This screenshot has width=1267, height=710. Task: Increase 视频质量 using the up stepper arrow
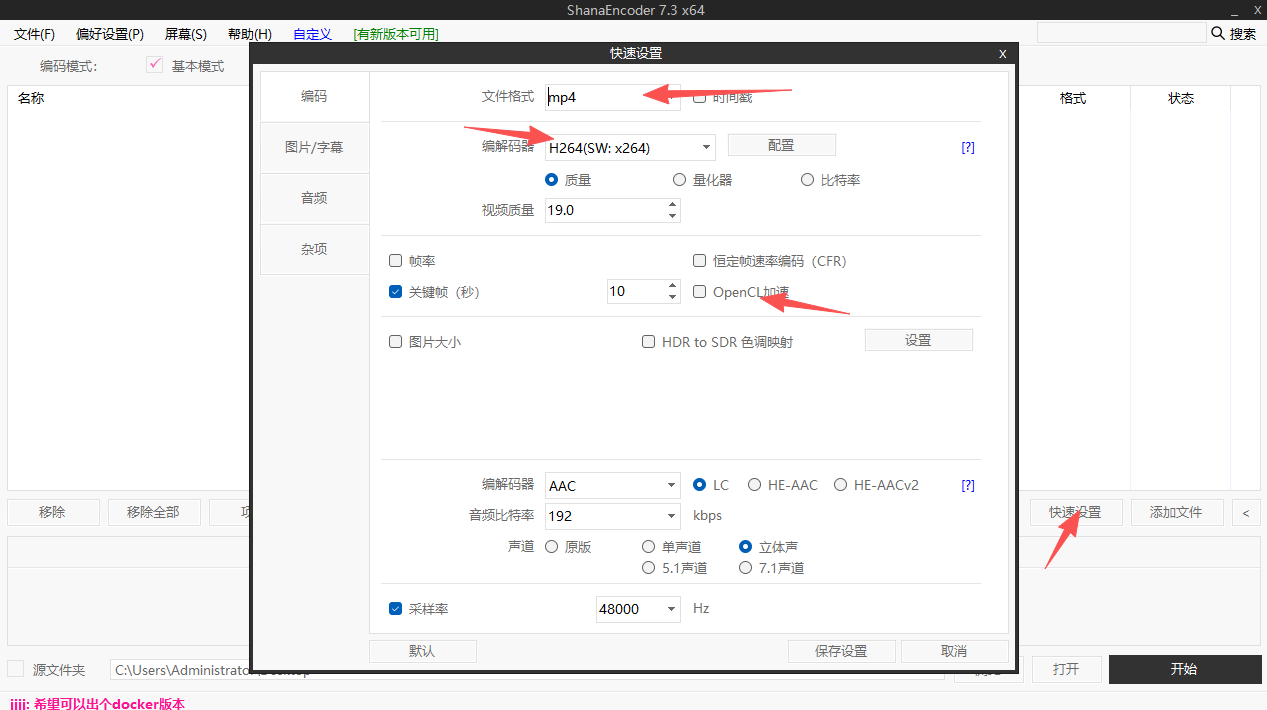coord(672,205)
